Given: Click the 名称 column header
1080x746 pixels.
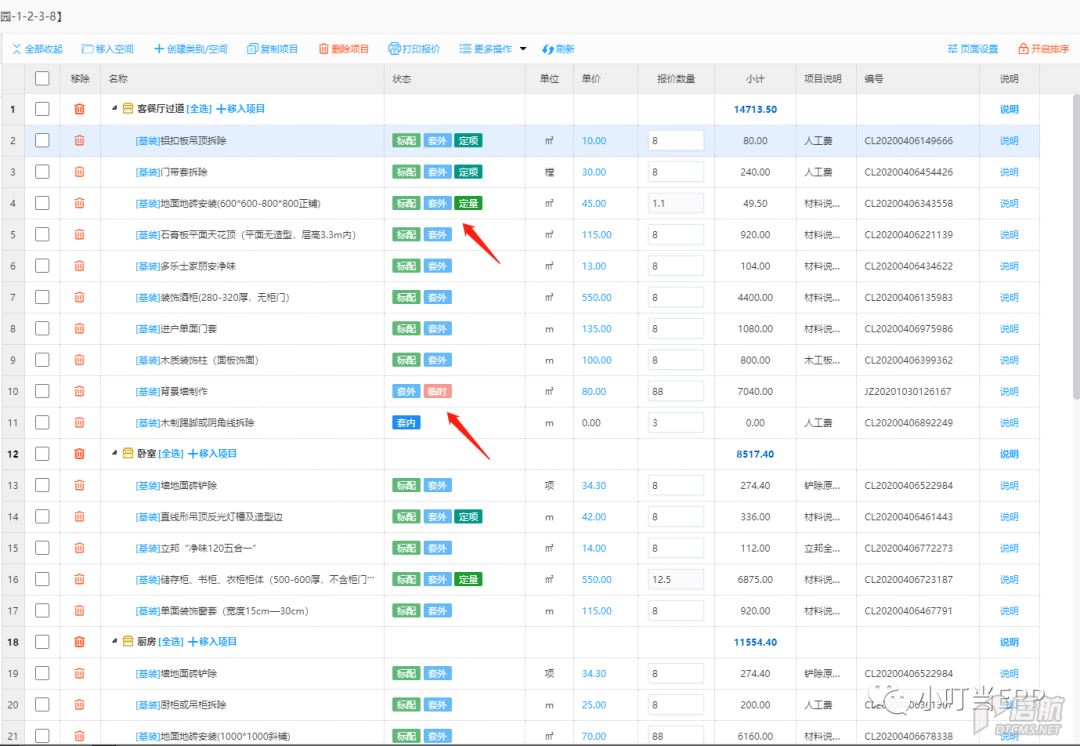Looking at the screenshot, I should pos(242,79).
